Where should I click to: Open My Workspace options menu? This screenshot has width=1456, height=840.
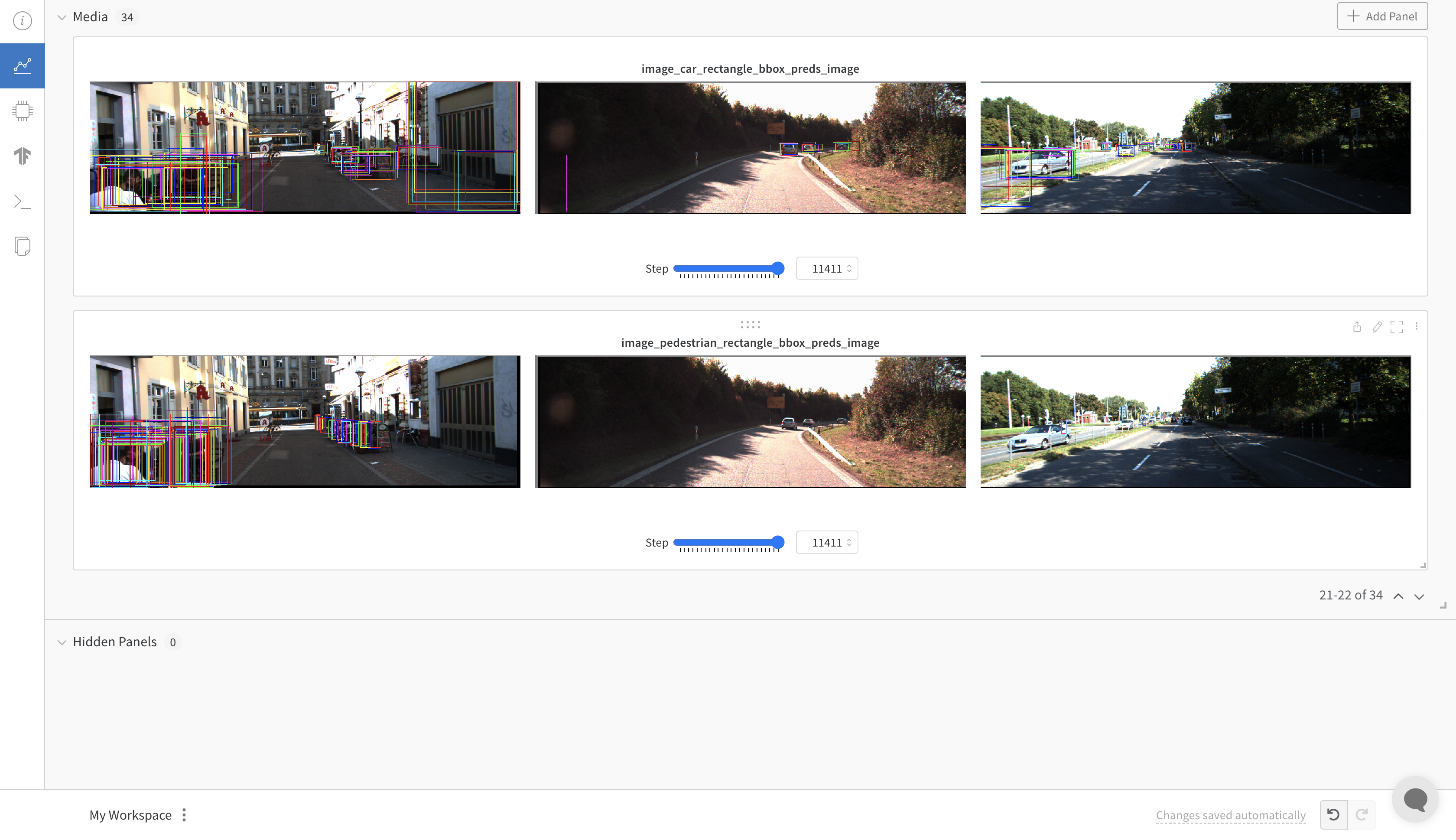pos(184,814)
